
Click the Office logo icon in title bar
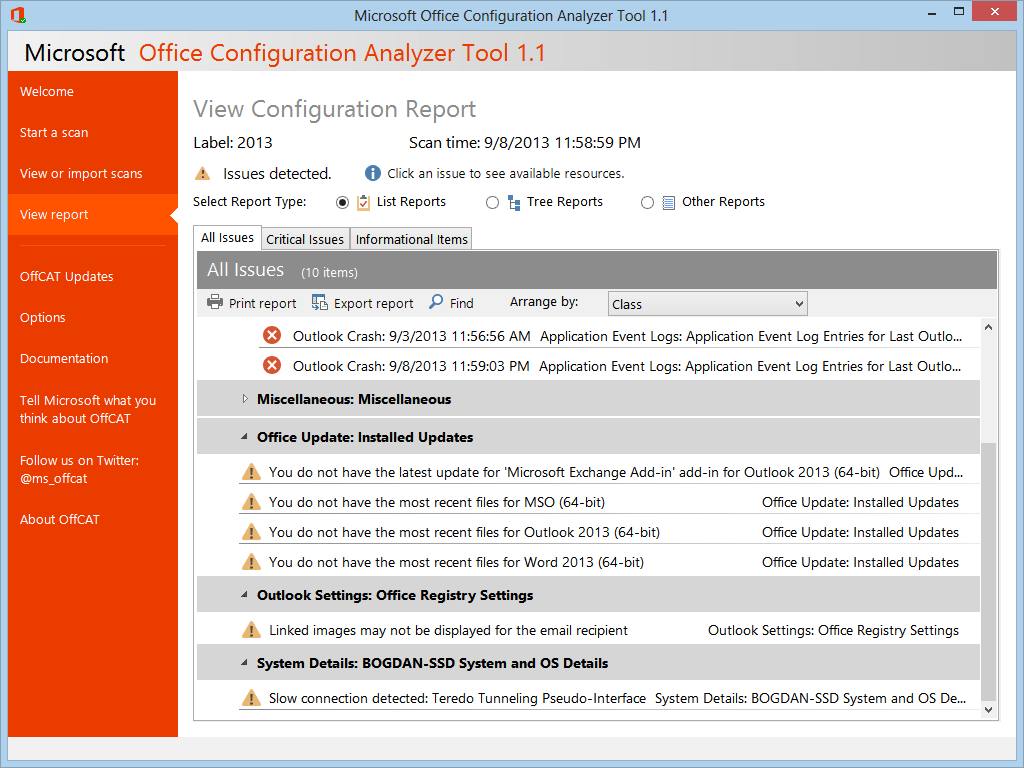pos(18,15)
